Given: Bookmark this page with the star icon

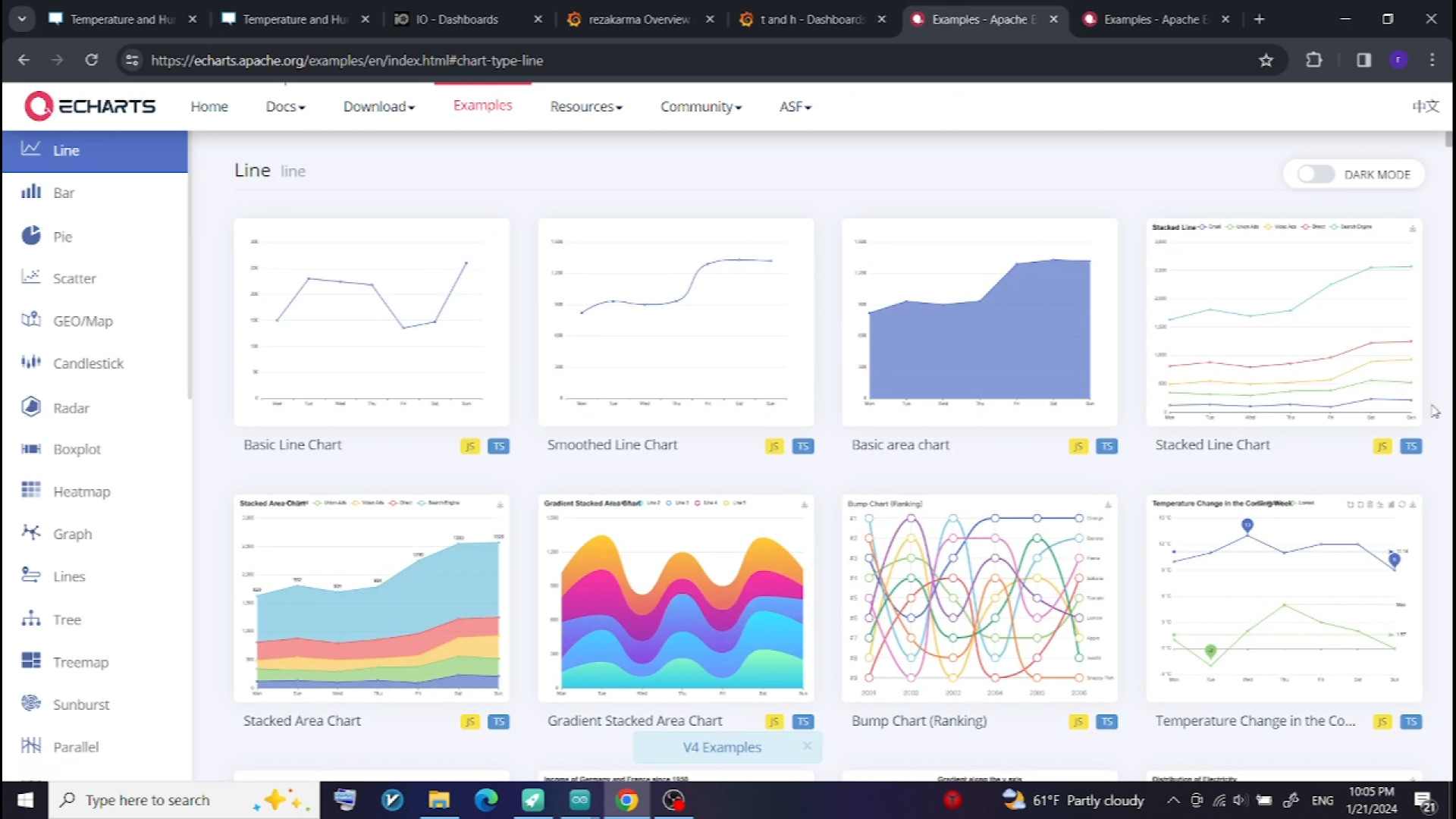Looking at the screenshot, I should pyautogui.click(x=1266, y=60).
